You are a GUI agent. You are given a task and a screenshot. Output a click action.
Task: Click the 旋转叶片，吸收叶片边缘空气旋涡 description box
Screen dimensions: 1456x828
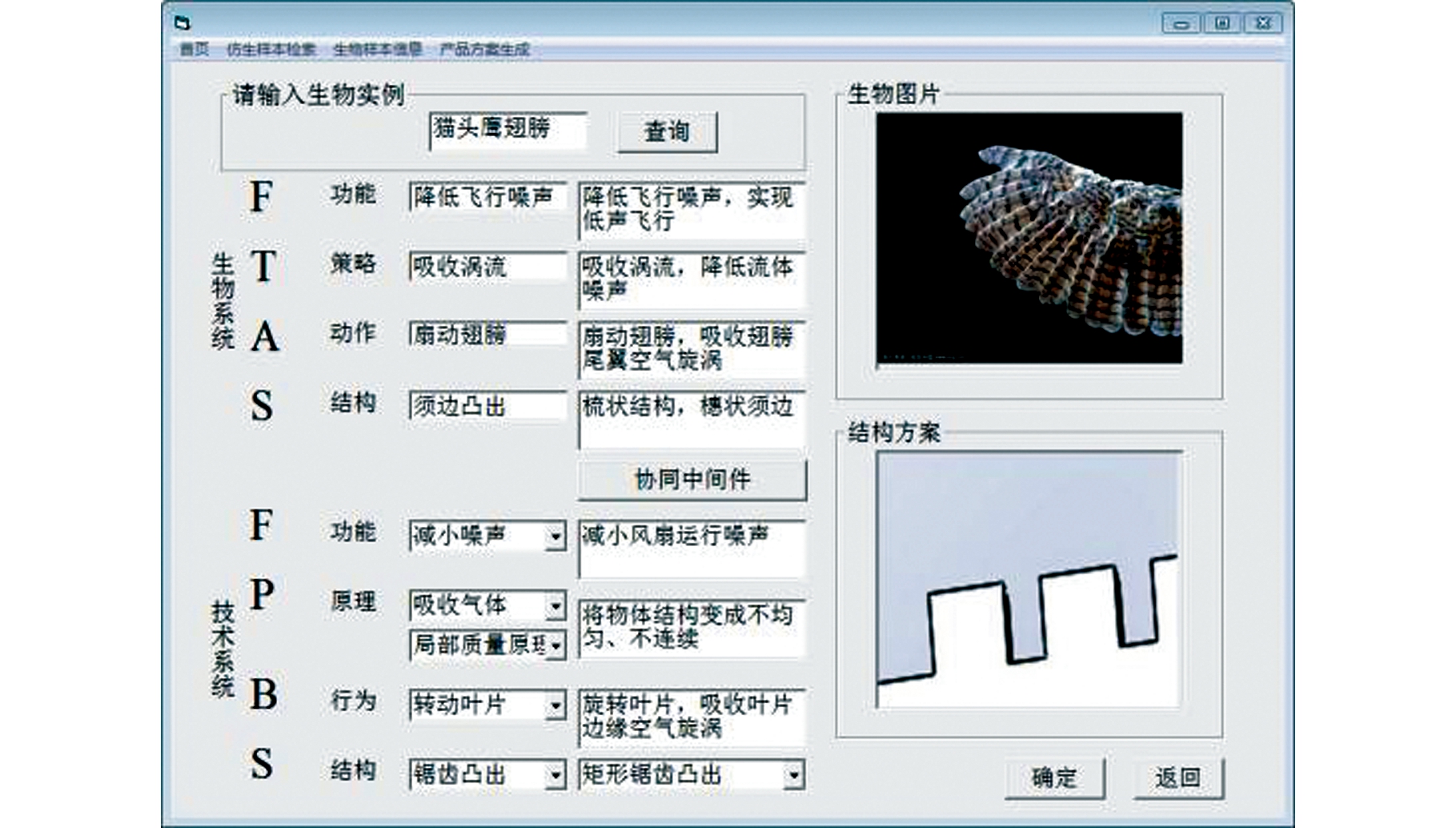click(x=692, y=717)
